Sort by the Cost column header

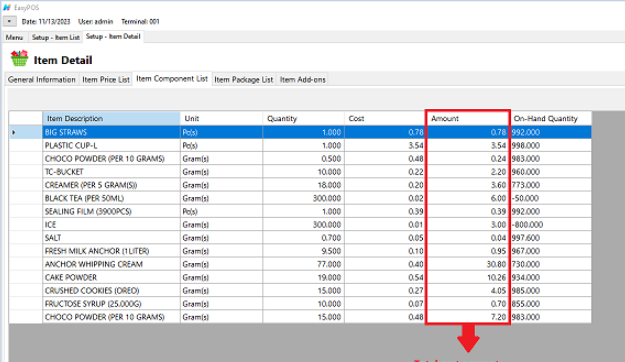[x=385, y=118]
